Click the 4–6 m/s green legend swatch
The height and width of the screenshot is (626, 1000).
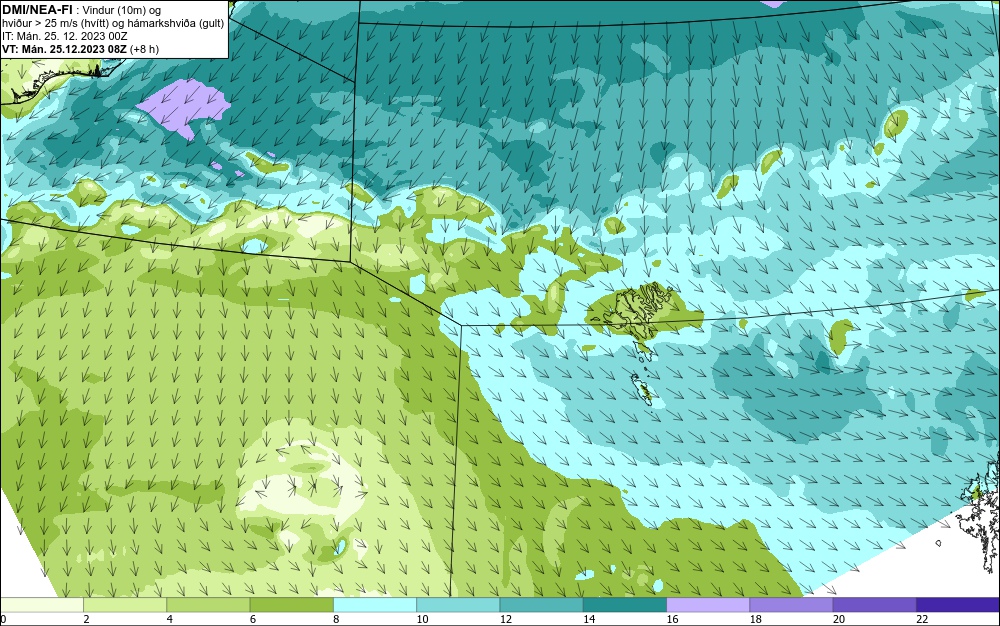click(208, 604)
